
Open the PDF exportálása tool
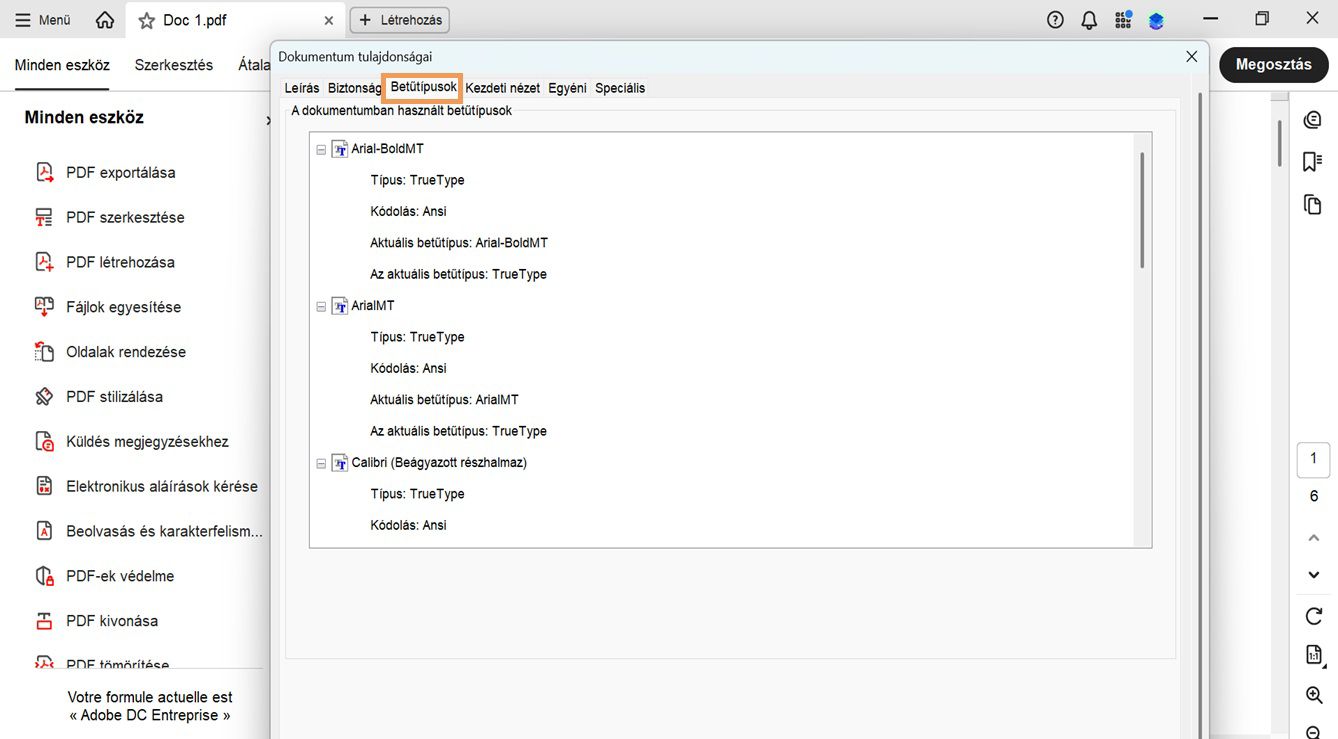click(121, 172)
